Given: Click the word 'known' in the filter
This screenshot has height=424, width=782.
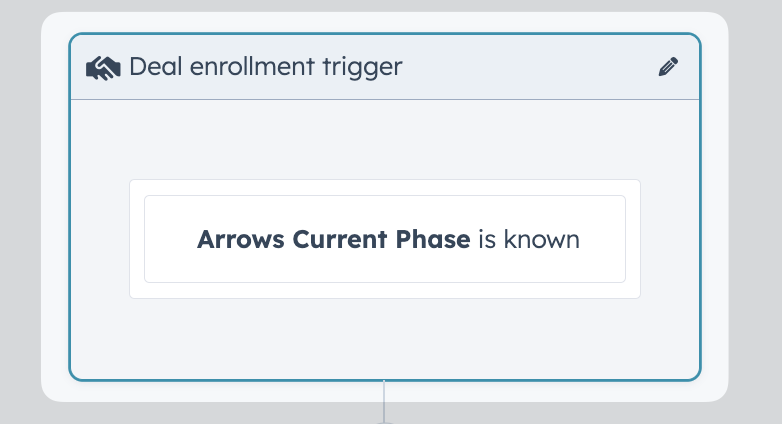Looking at the screenshot, I should 542,239.
